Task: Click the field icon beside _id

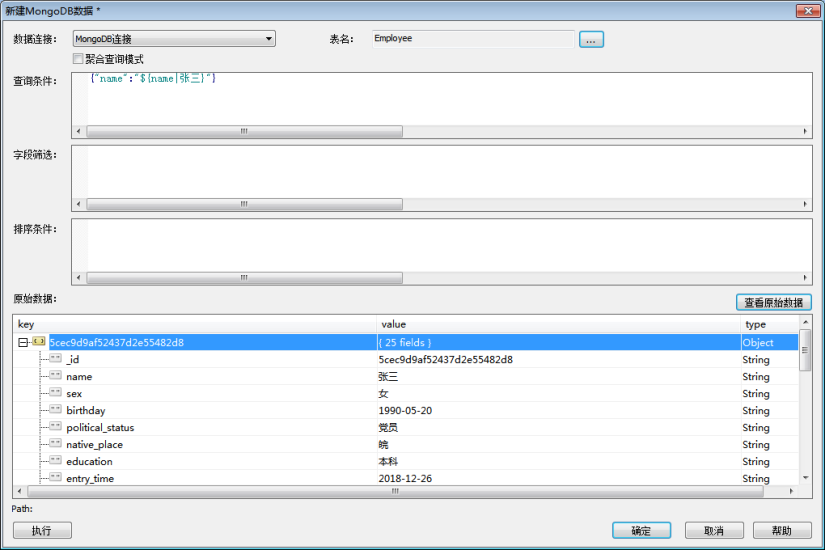Action: [x=55, y=359]
